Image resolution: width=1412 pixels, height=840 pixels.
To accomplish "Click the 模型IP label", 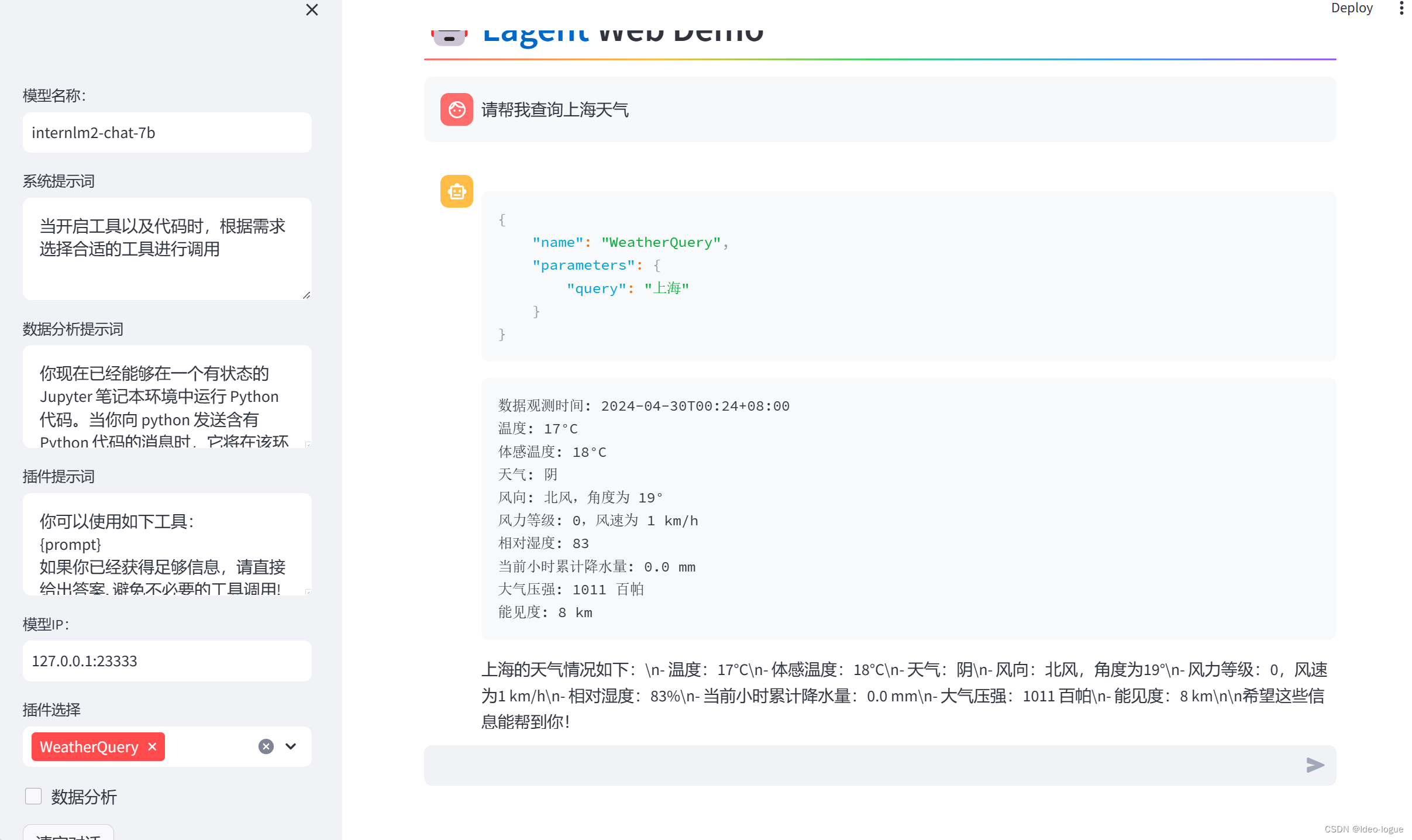I will (46, 624).
